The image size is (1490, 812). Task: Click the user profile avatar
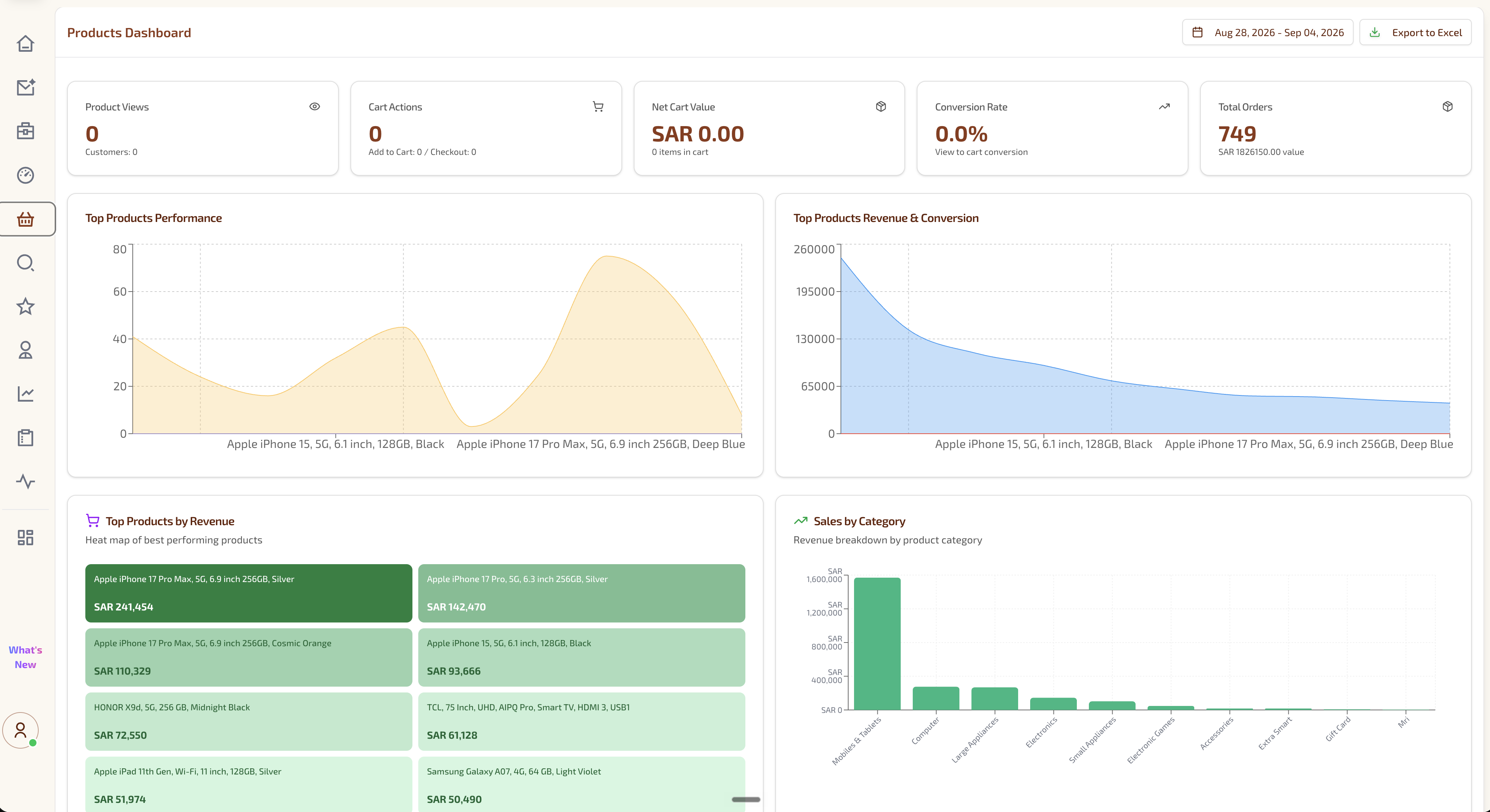coord(21,730)
